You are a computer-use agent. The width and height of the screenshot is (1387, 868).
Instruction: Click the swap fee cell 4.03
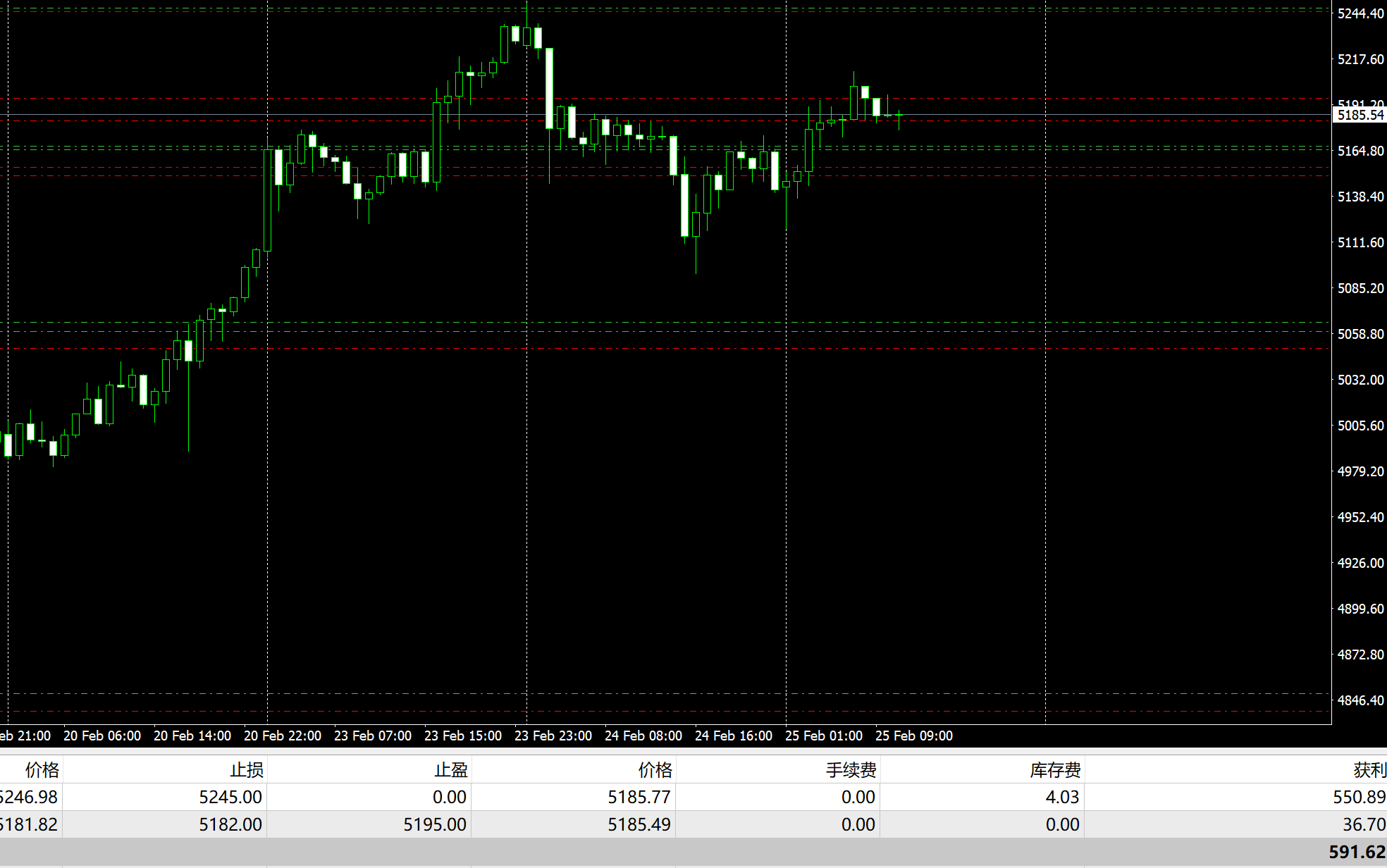[1061, 797]
